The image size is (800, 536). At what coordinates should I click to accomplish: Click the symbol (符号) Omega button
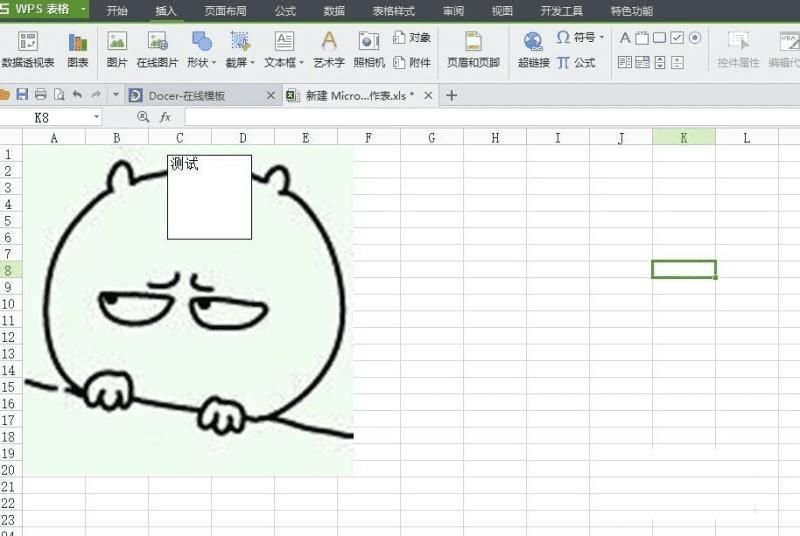(x=576, y=37)
